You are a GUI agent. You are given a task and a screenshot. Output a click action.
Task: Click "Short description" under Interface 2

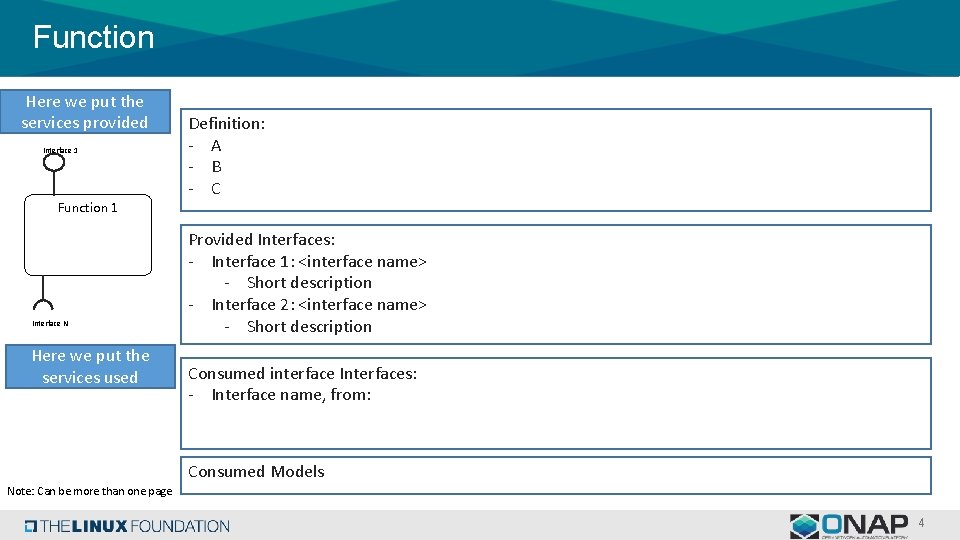click(x=309, y=326)
